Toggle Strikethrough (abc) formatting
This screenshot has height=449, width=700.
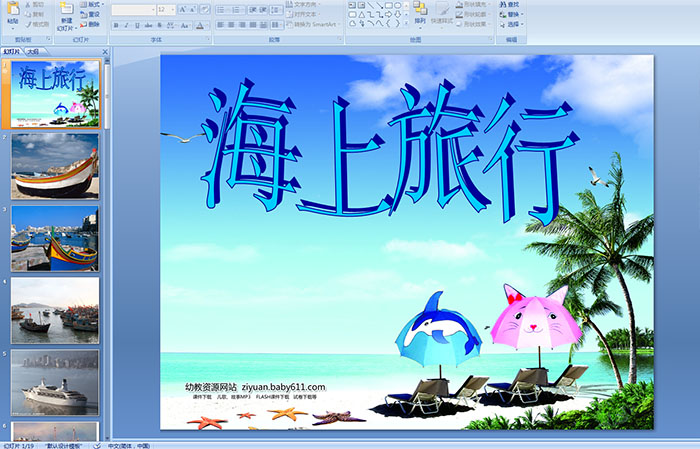(x=148, y=25)
